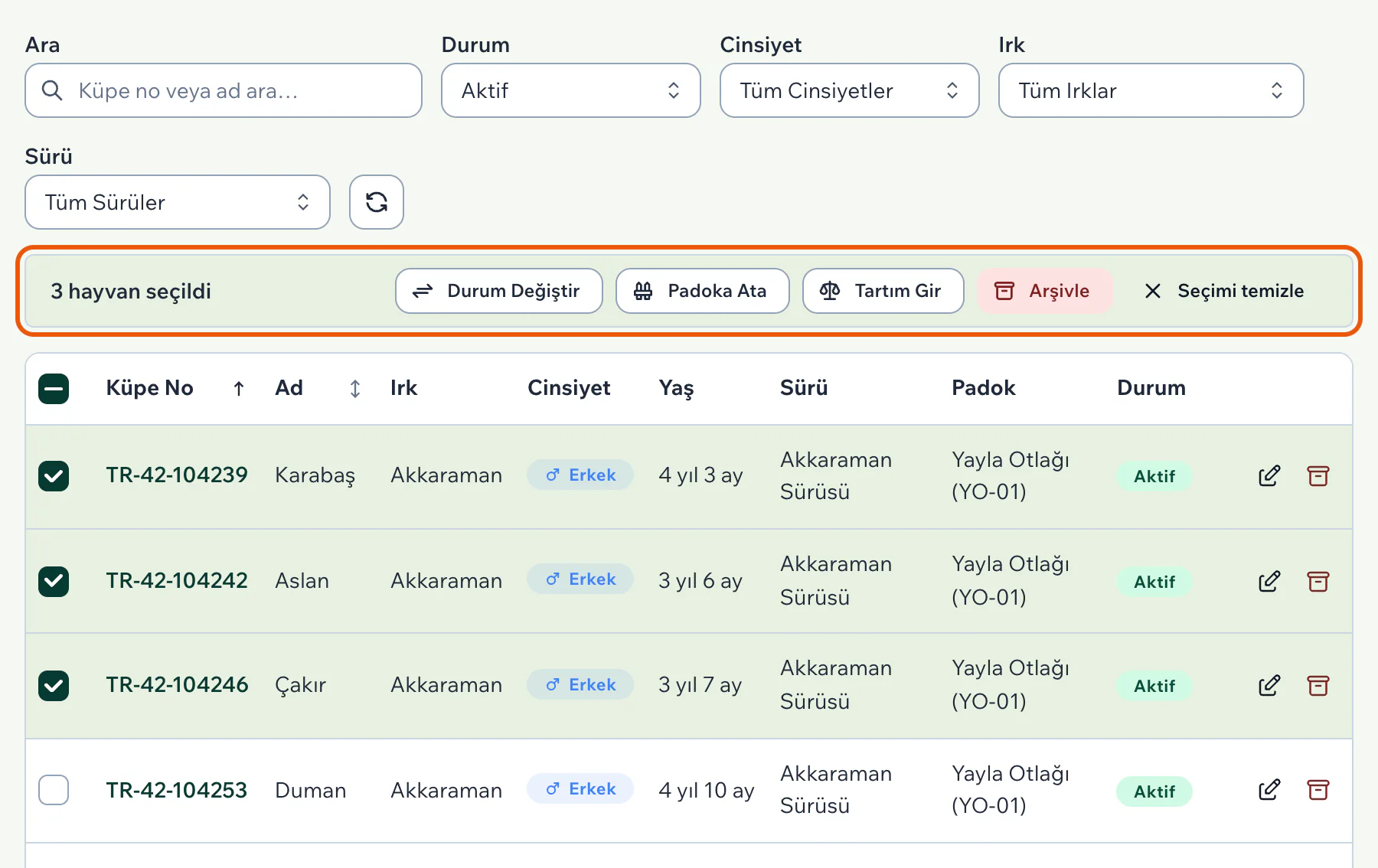Click the Ad column sort arrows
Screen dimensions: 1378x868
(355, 389)
